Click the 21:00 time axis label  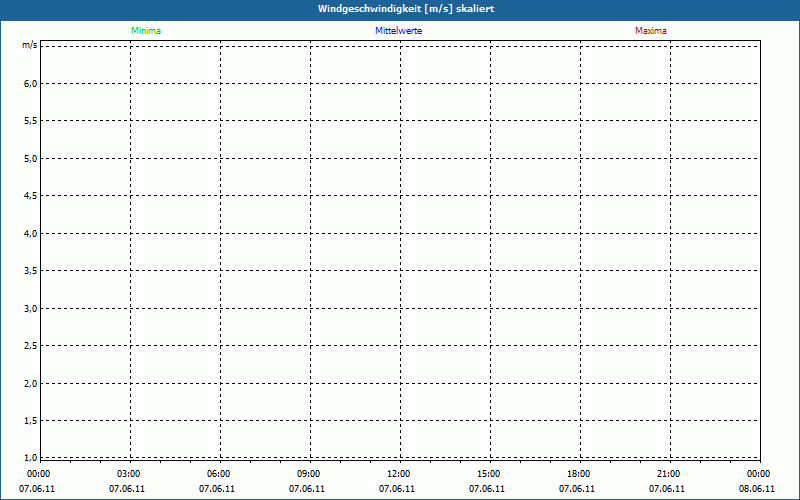pyautogui.click(x=668, y=474)
